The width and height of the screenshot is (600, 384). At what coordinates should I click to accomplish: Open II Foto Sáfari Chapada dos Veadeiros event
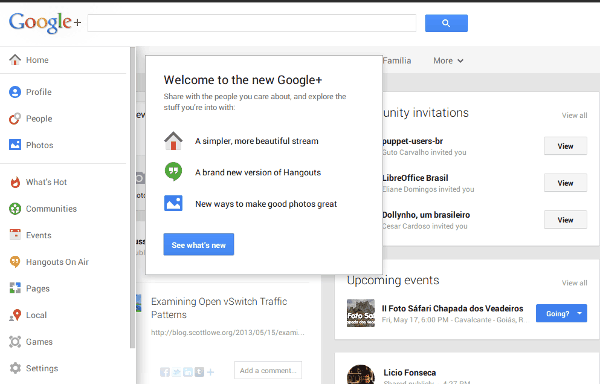coord(452,308)
